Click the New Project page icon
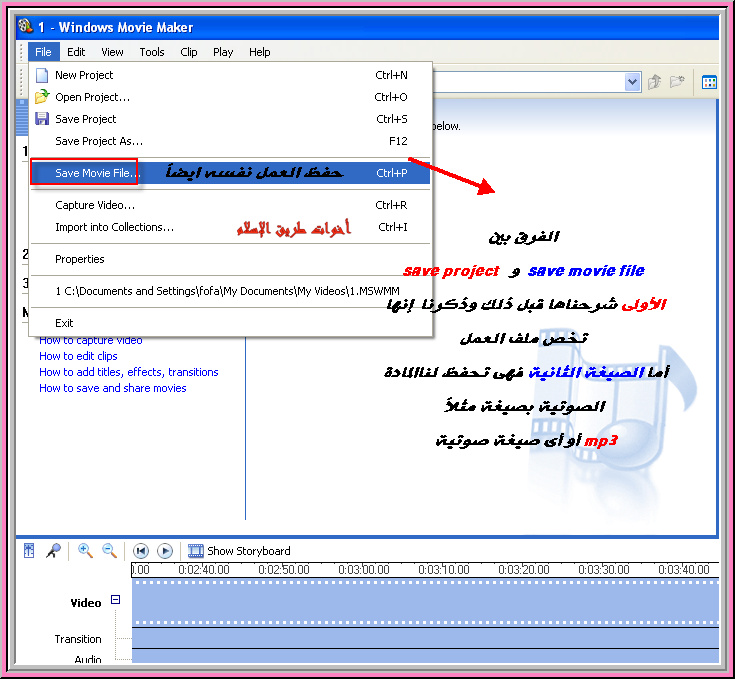Screen dimensions: 735x679 (42, 75)
